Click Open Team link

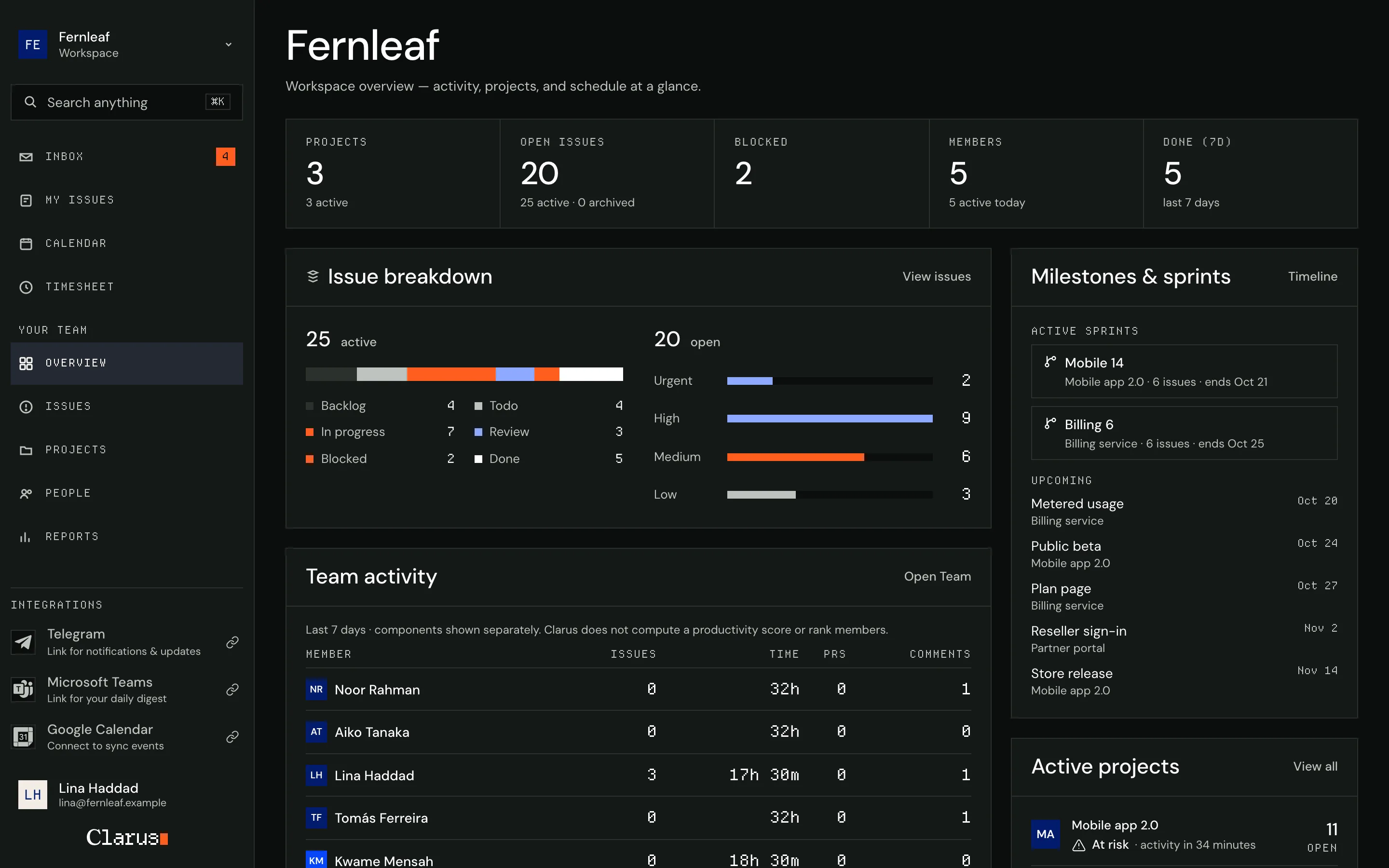tap(937, 576)
